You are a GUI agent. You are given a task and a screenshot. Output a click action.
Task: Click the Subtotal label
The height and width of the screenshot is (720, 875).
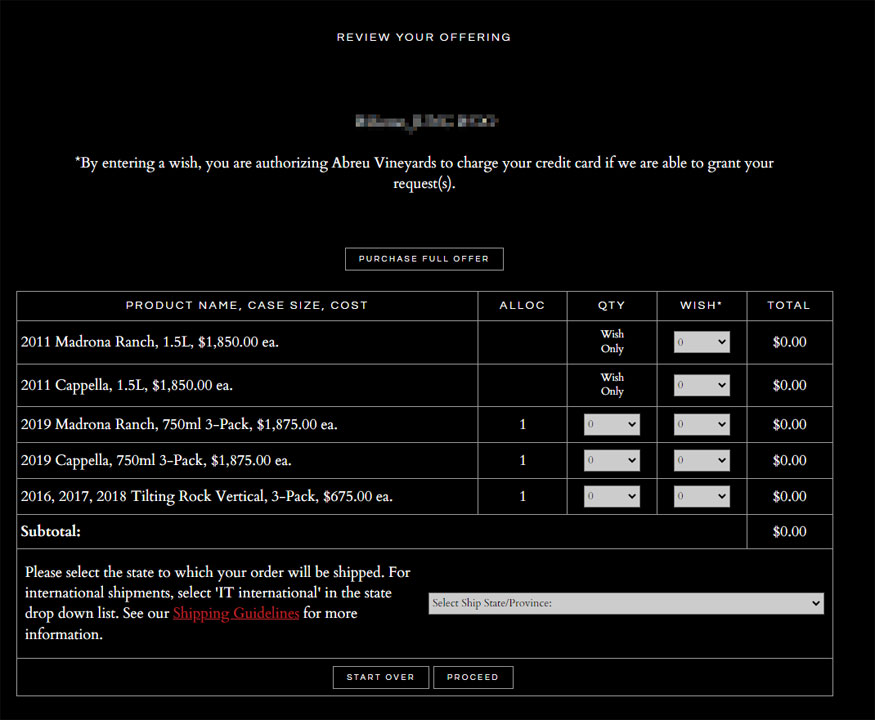point(51,531)
